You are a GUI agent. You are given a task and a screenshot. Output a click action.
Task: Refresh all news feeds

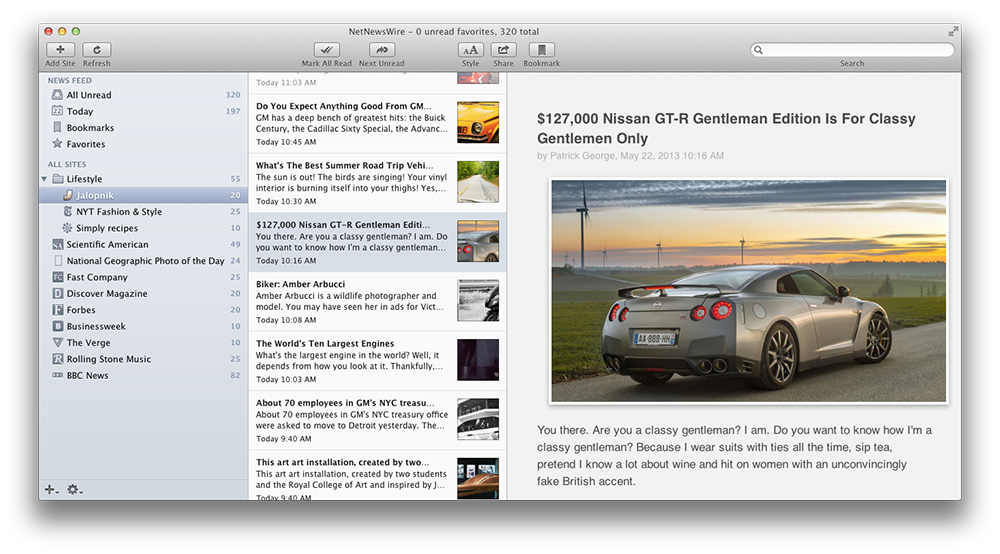tap(97, 50)
